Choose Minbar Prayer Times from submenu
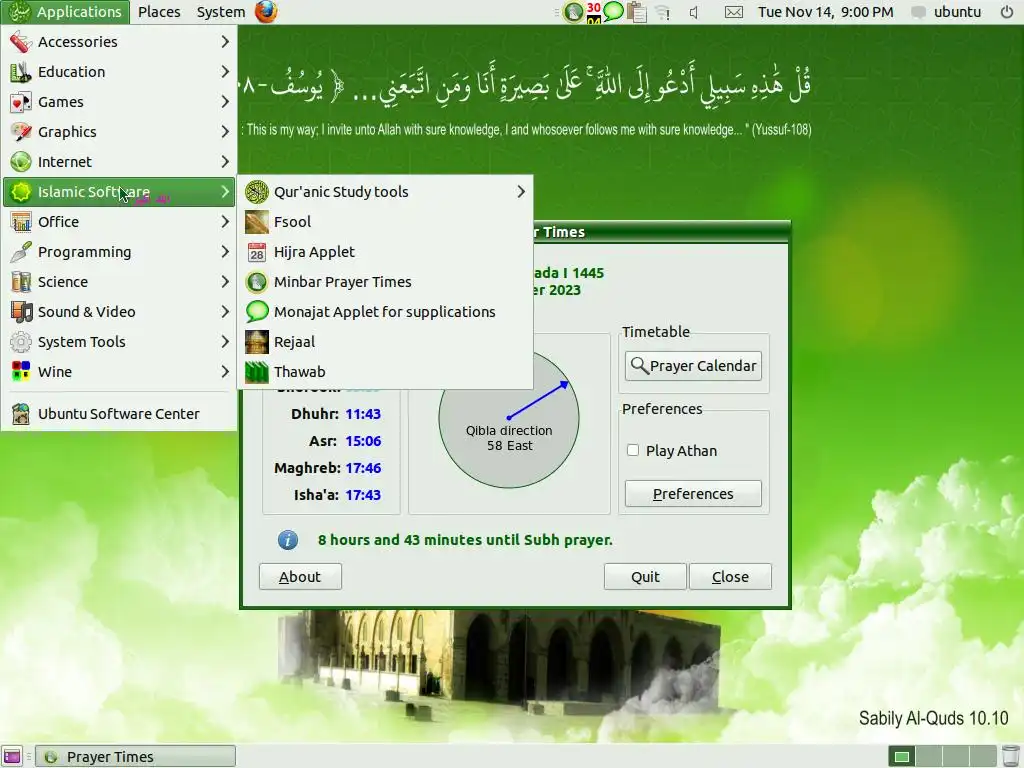The image size is (1024, 768). [x=385, y=282]
